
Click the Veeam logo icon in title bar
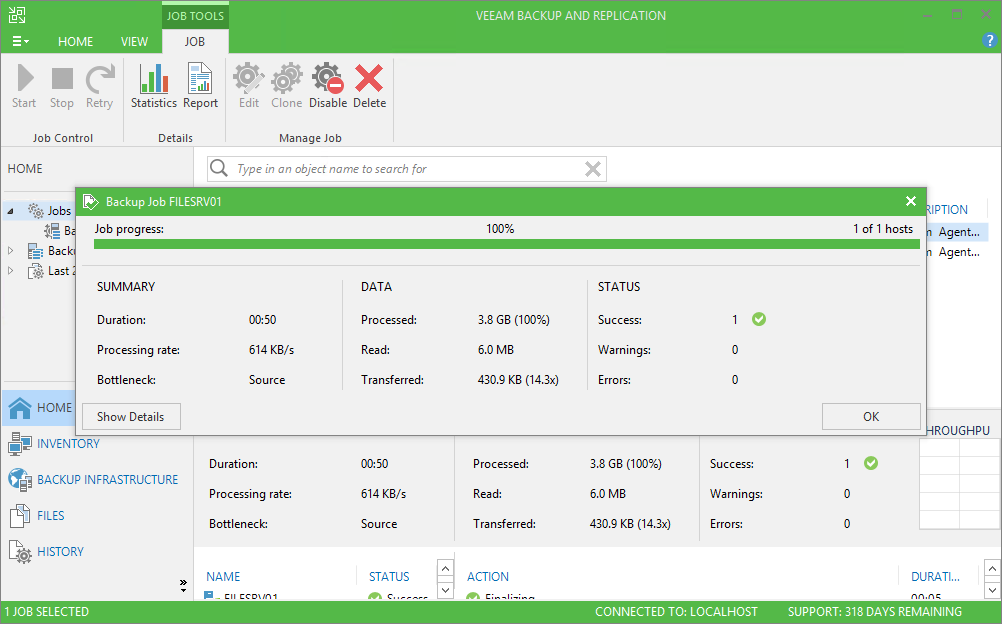[17, 15]
